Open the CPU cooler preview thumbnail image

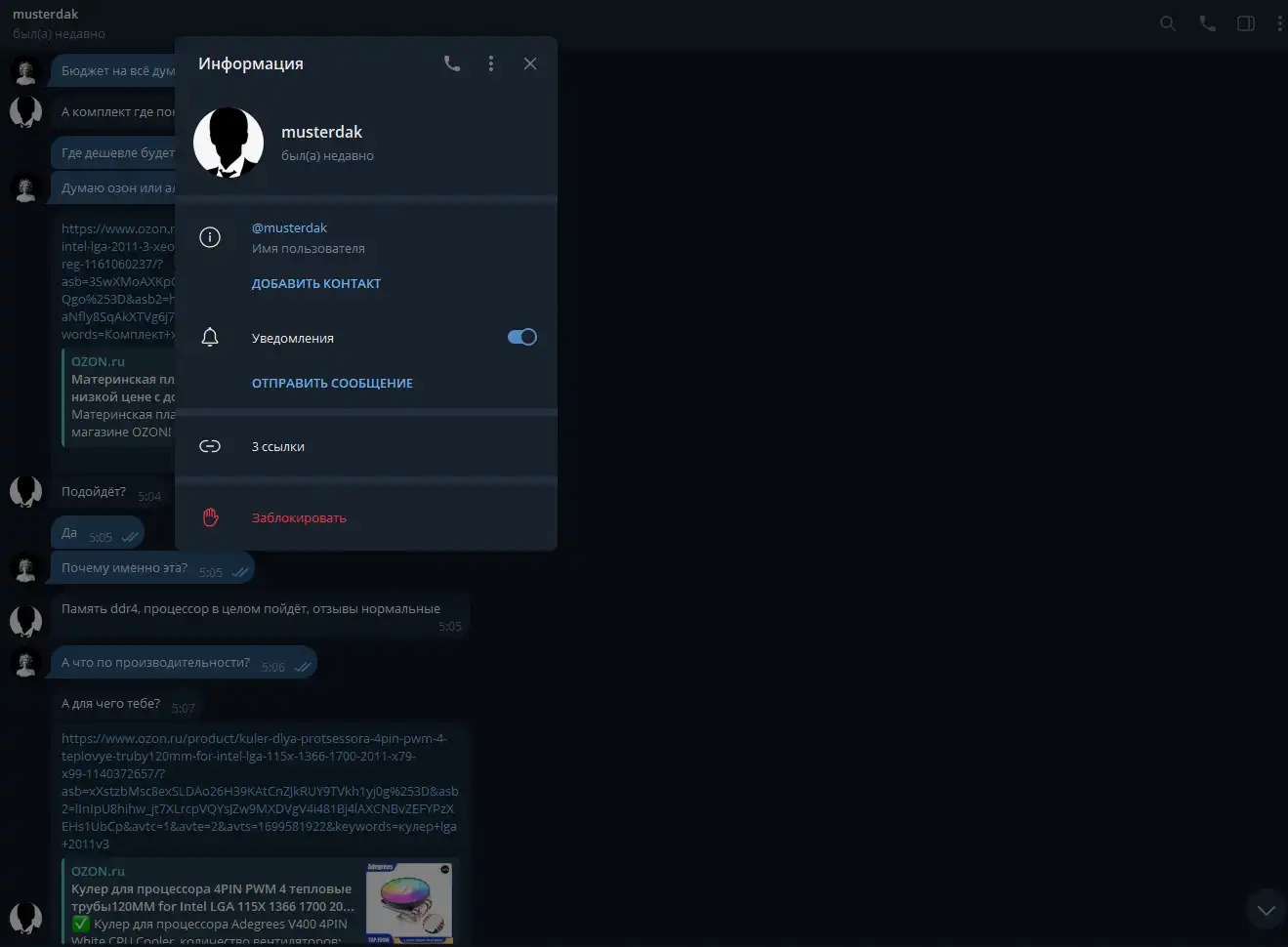coord(409,902)
